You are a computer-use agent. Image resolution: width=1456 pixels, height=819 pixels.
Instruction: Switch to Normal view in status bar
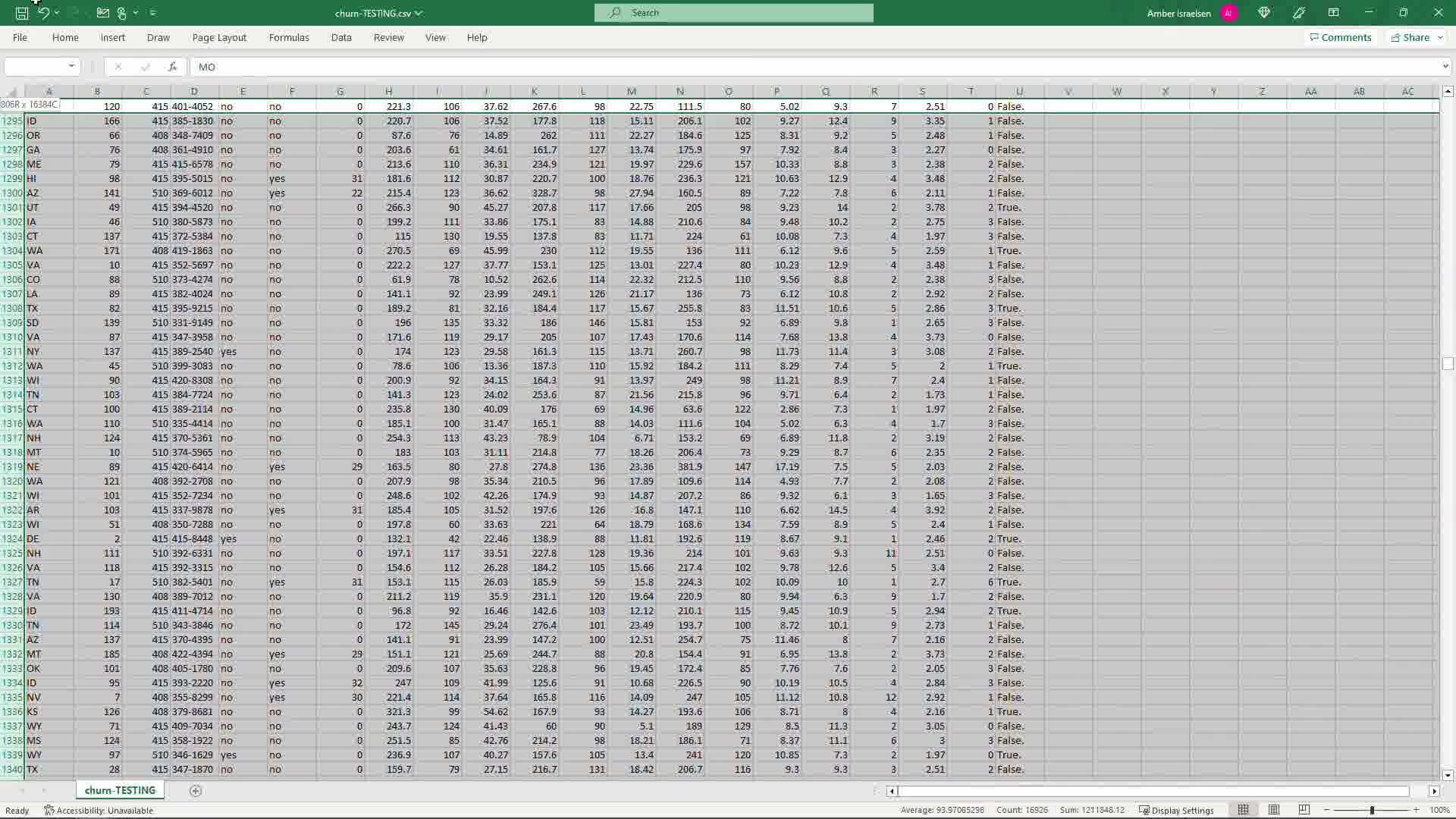pos(1244,810)
